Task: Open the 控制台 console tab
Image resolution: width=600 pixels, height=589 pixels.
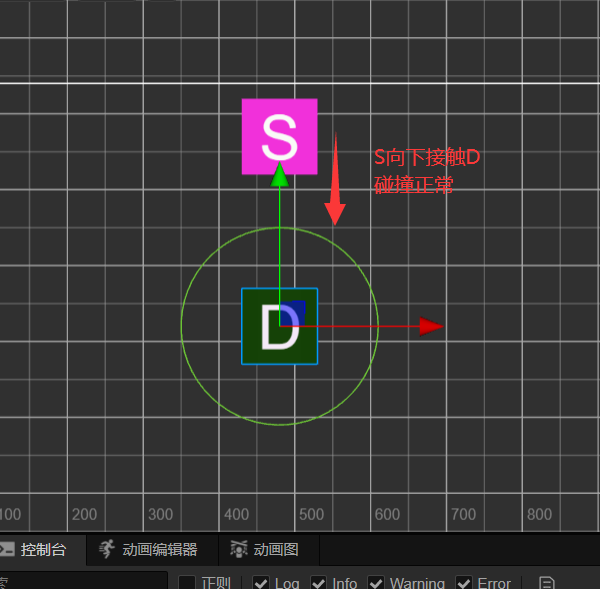Action: [43, 550]
